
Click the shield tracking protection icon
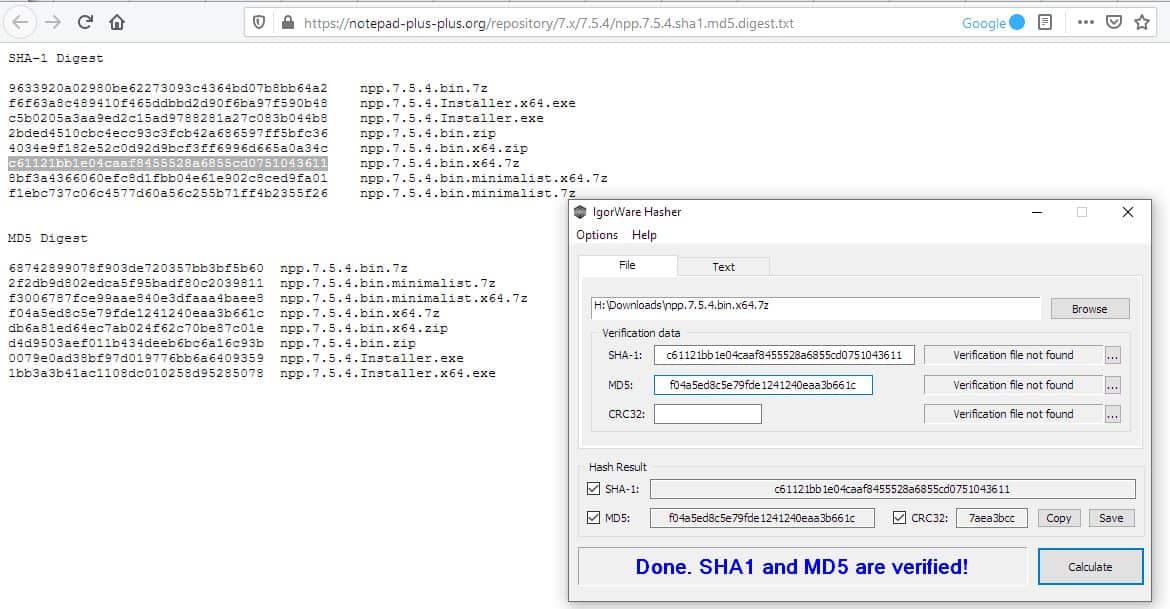coord(259,22)
